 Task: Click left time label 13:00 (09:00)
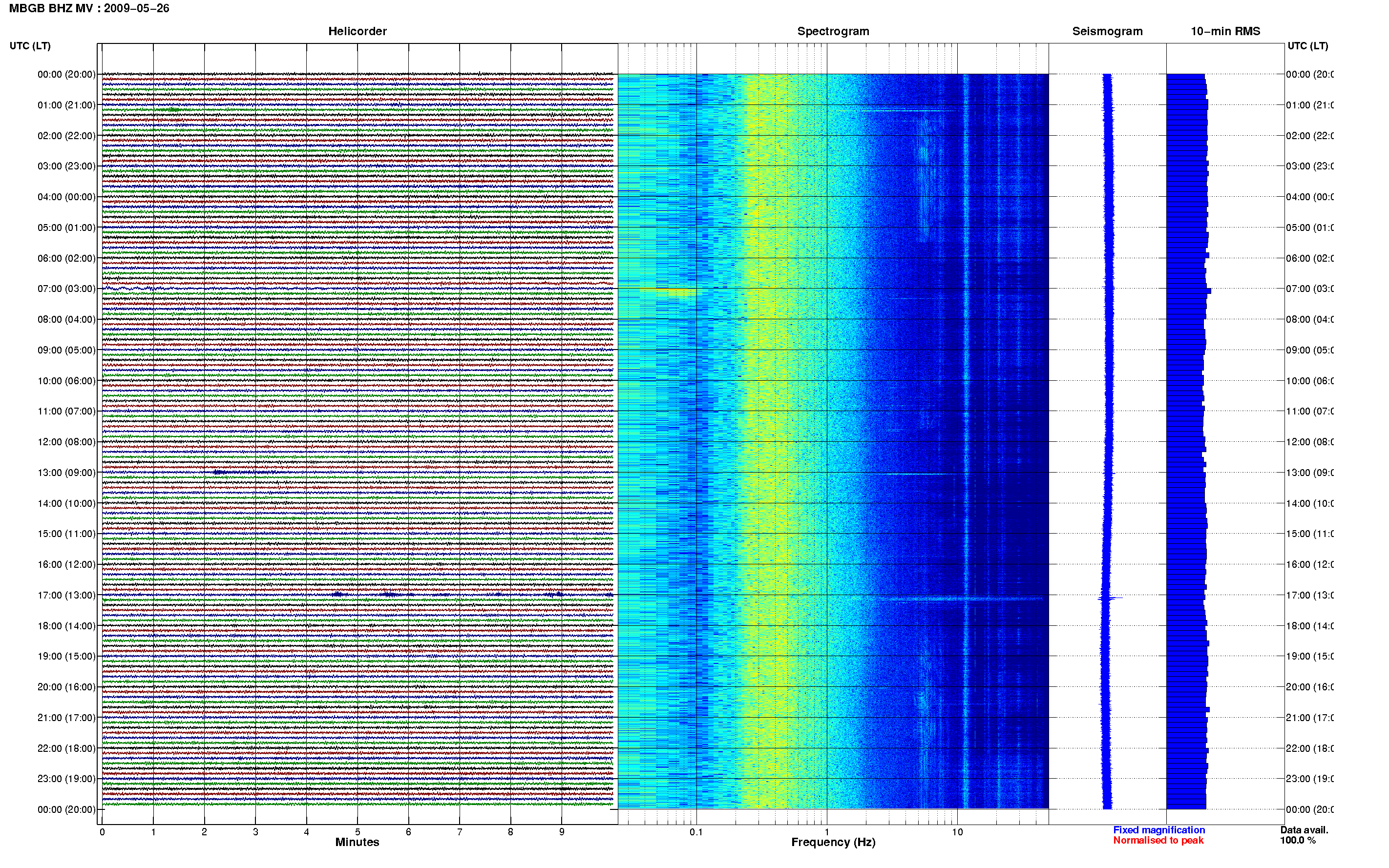click(x=66, y=473)
